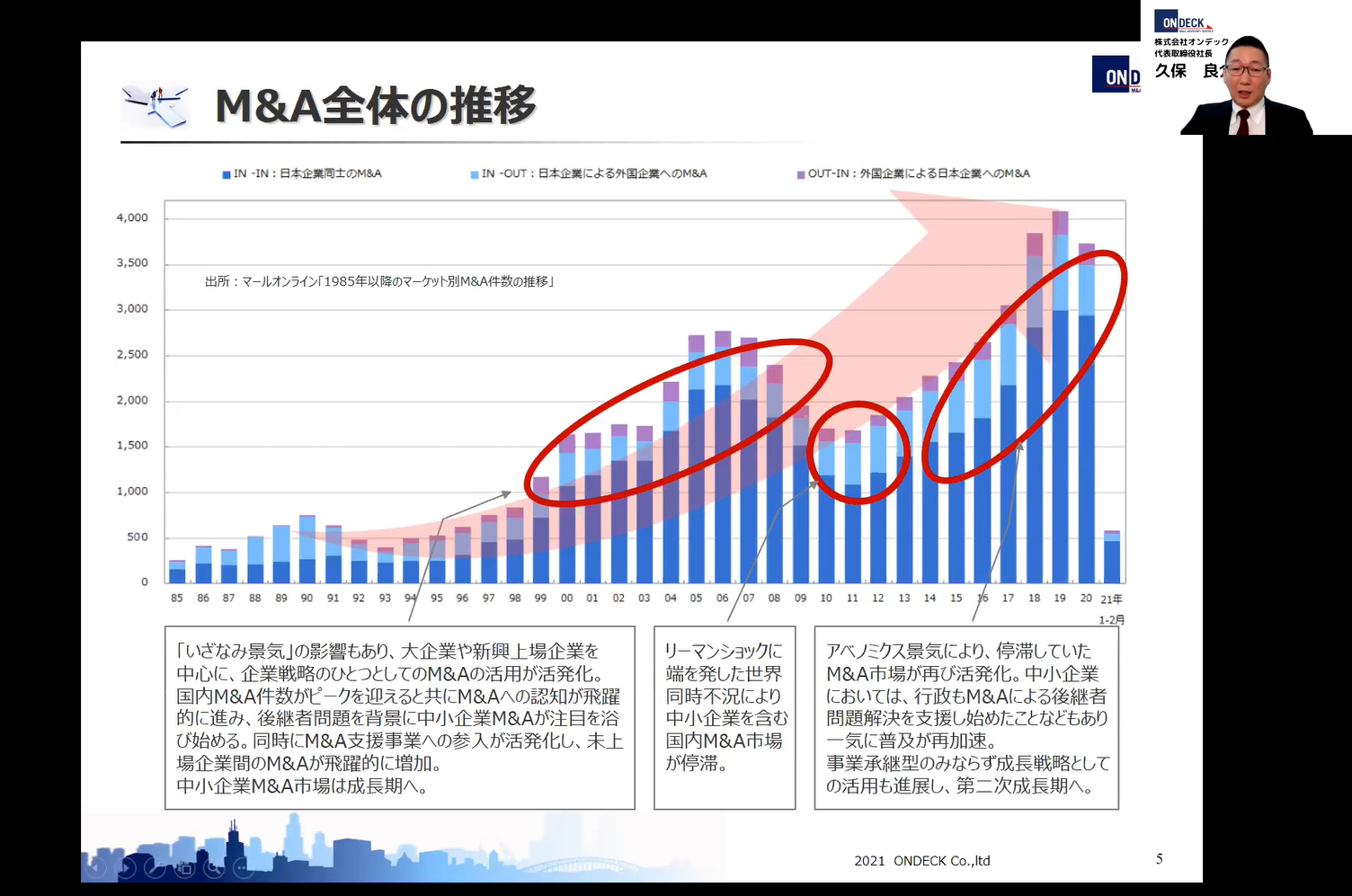Click the アベノミクス景気 explanation text box
This screenshot has width=1352, height=896.
tap(966, 718)
